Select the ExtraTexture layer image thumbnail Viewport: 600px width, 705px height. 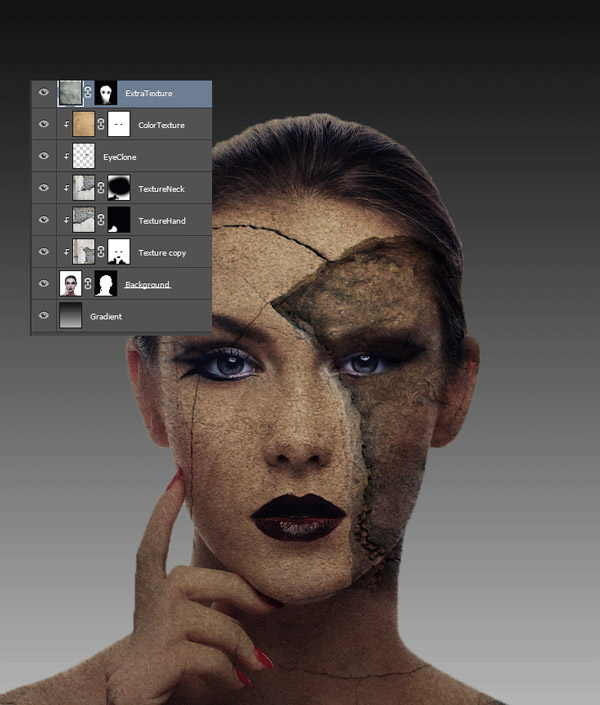click(x=70, y=93)
